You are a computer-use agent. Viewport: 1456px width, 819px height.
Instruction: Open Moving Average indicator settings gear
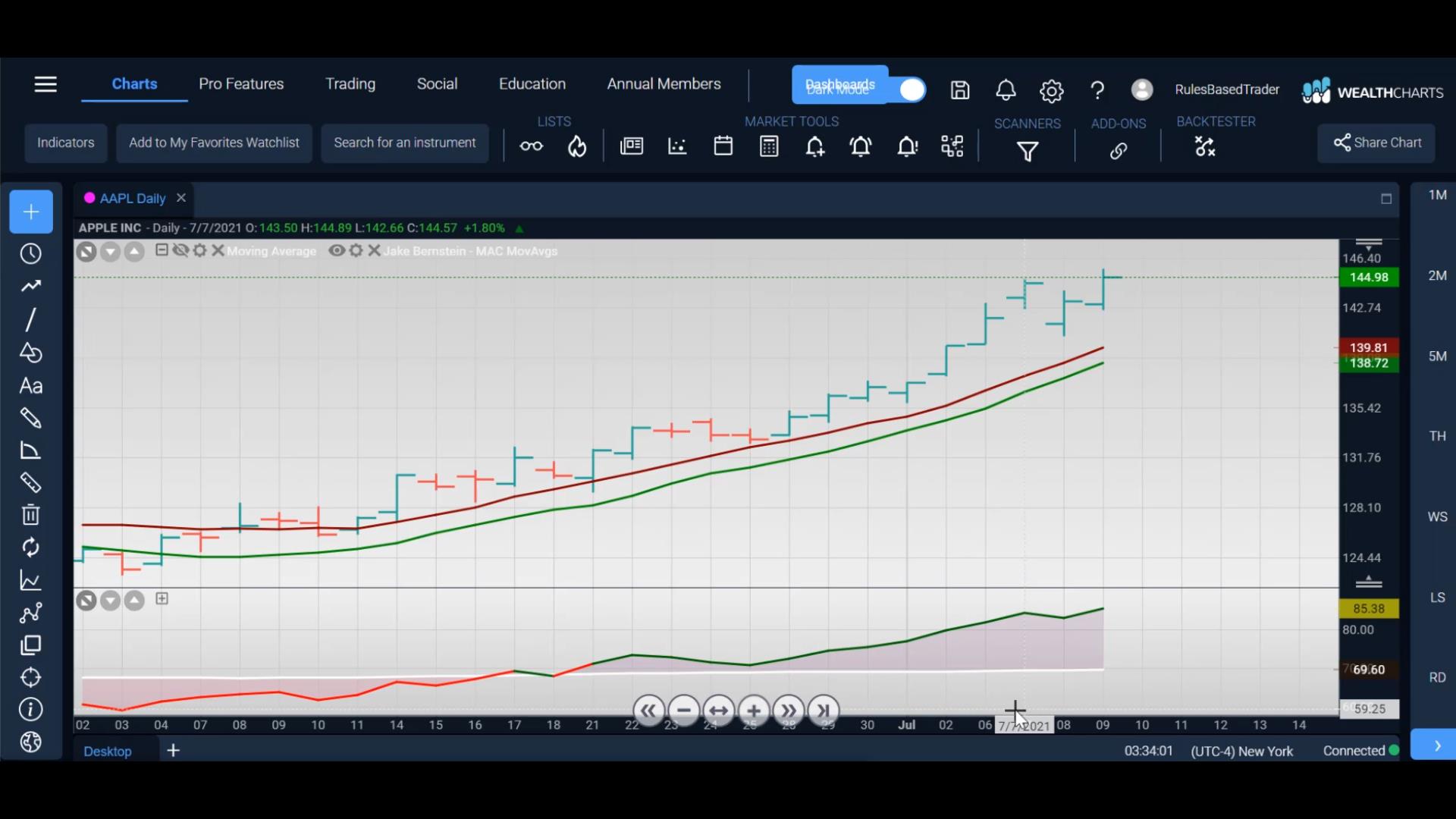pyautogui.click(x=199, y=250)
